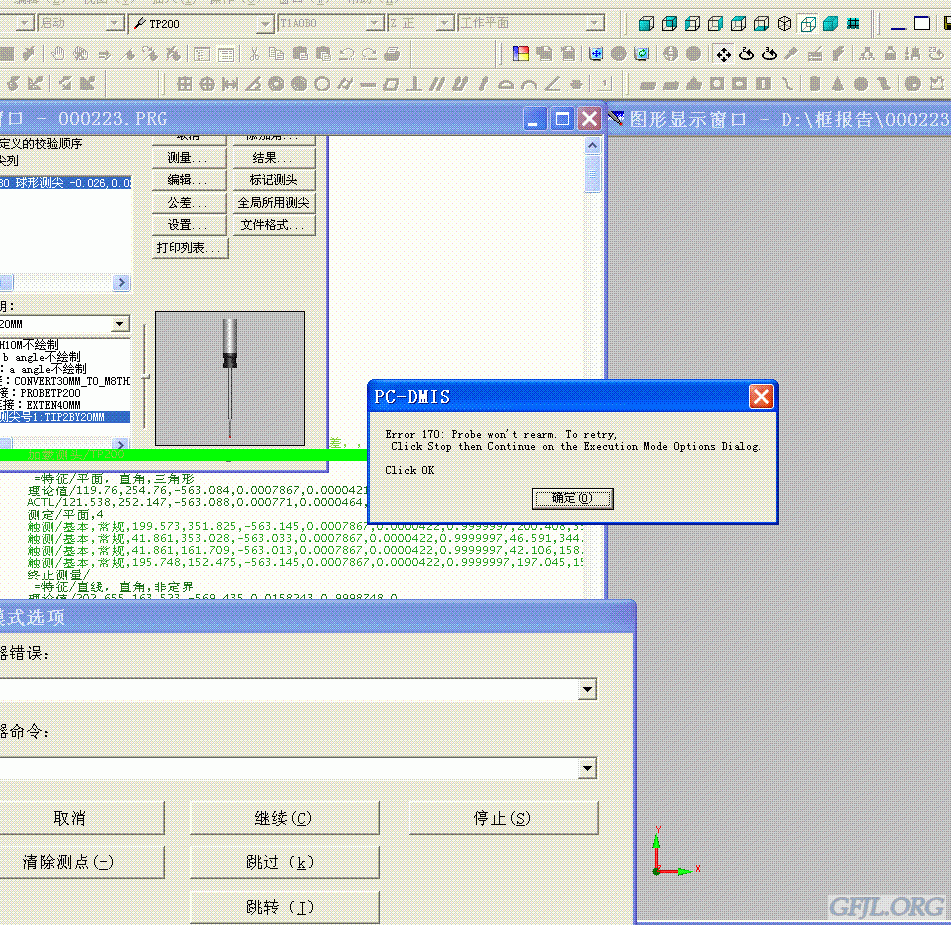Click the perpendicularity inverted-T icon
The image size is (951, 925).
pos(414,84)
